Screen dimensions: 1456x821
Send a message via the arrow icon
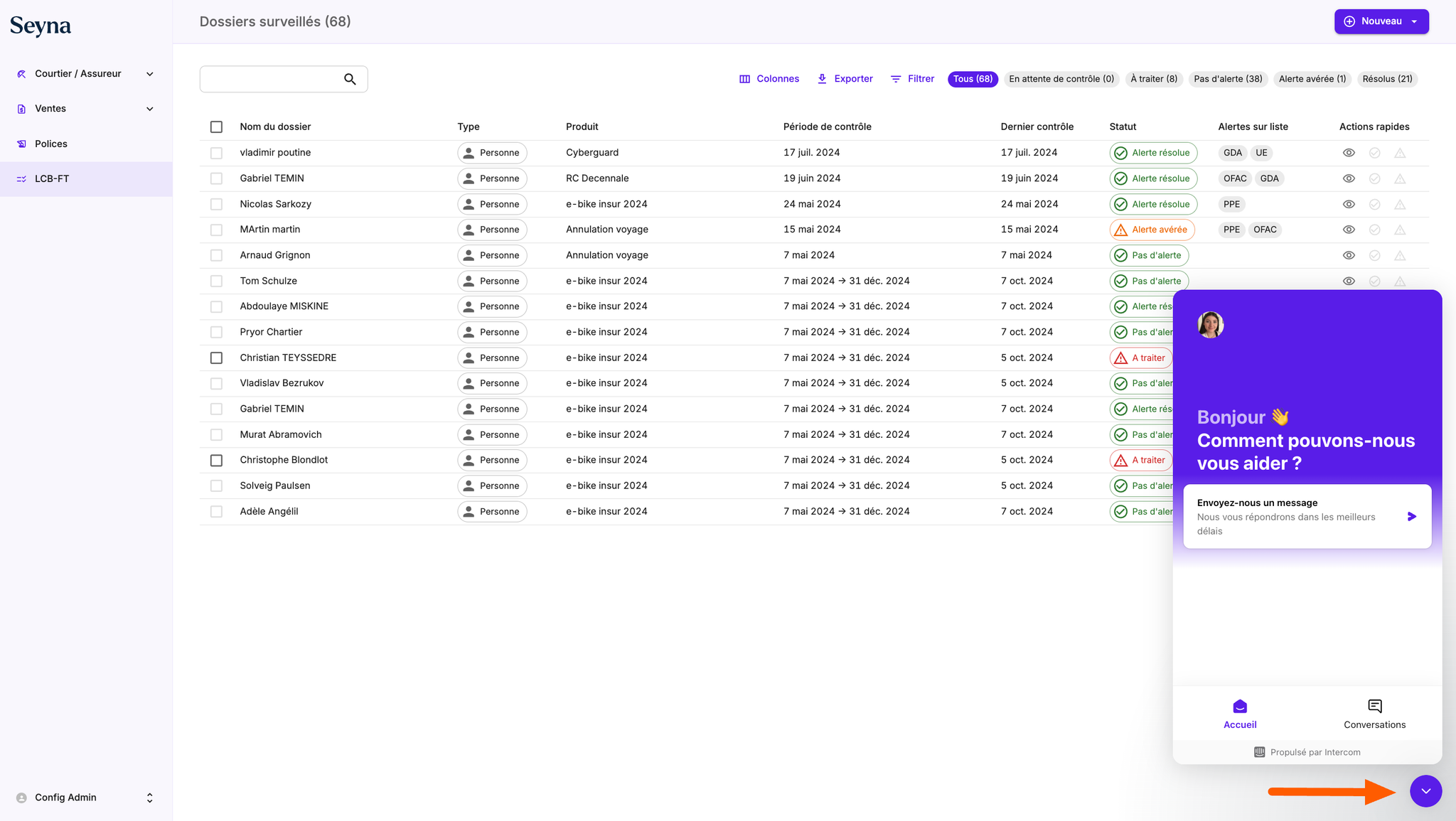pos(1411,517)
